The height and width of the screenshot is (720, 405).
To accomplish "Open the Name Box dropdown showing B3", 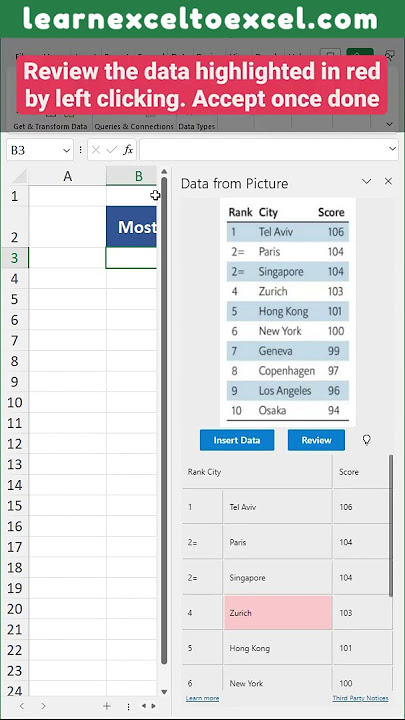I will click(x=67, y=150).
